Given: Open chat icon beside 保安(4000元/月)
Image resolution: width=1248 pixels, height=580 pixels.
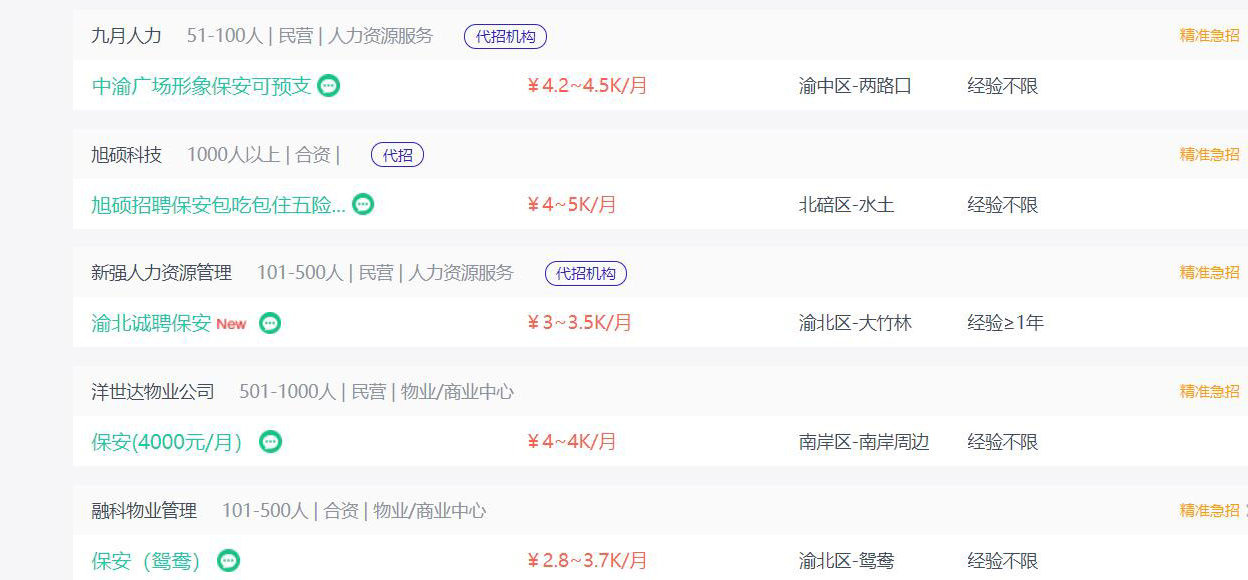Looking at the screenshot, I should [270, 442].
